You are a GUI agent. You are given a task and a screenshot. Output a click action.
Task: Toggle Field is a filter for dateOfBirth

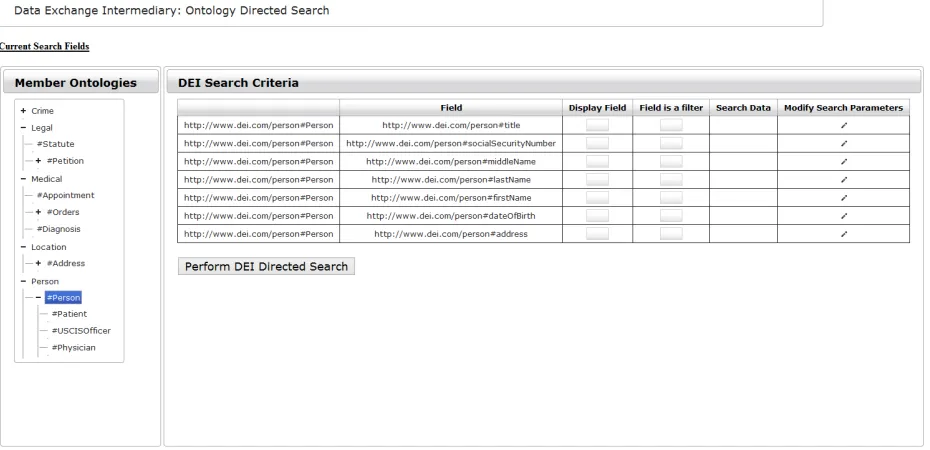coord(671,216)
